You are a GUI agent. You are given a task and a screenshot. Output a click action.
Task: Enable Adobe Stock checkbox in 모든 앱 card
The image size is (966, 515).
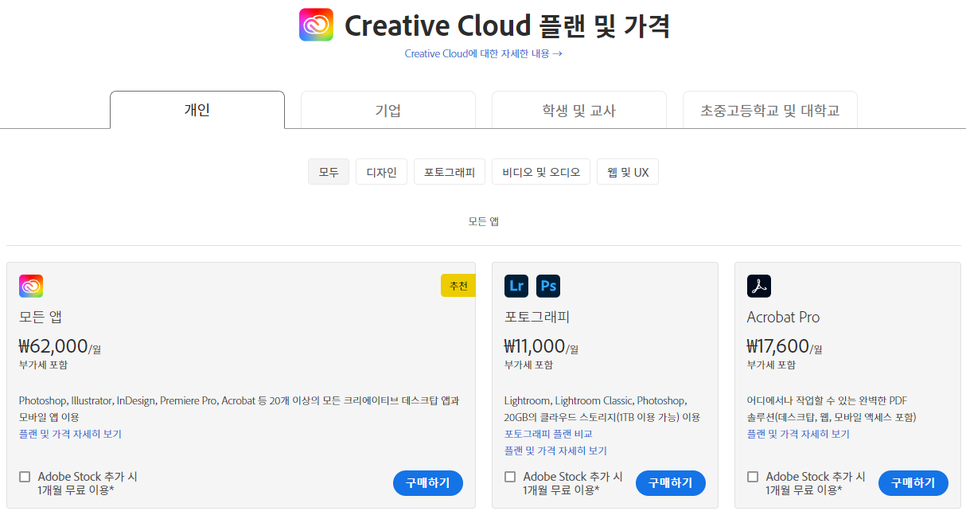tap(25, 476)
